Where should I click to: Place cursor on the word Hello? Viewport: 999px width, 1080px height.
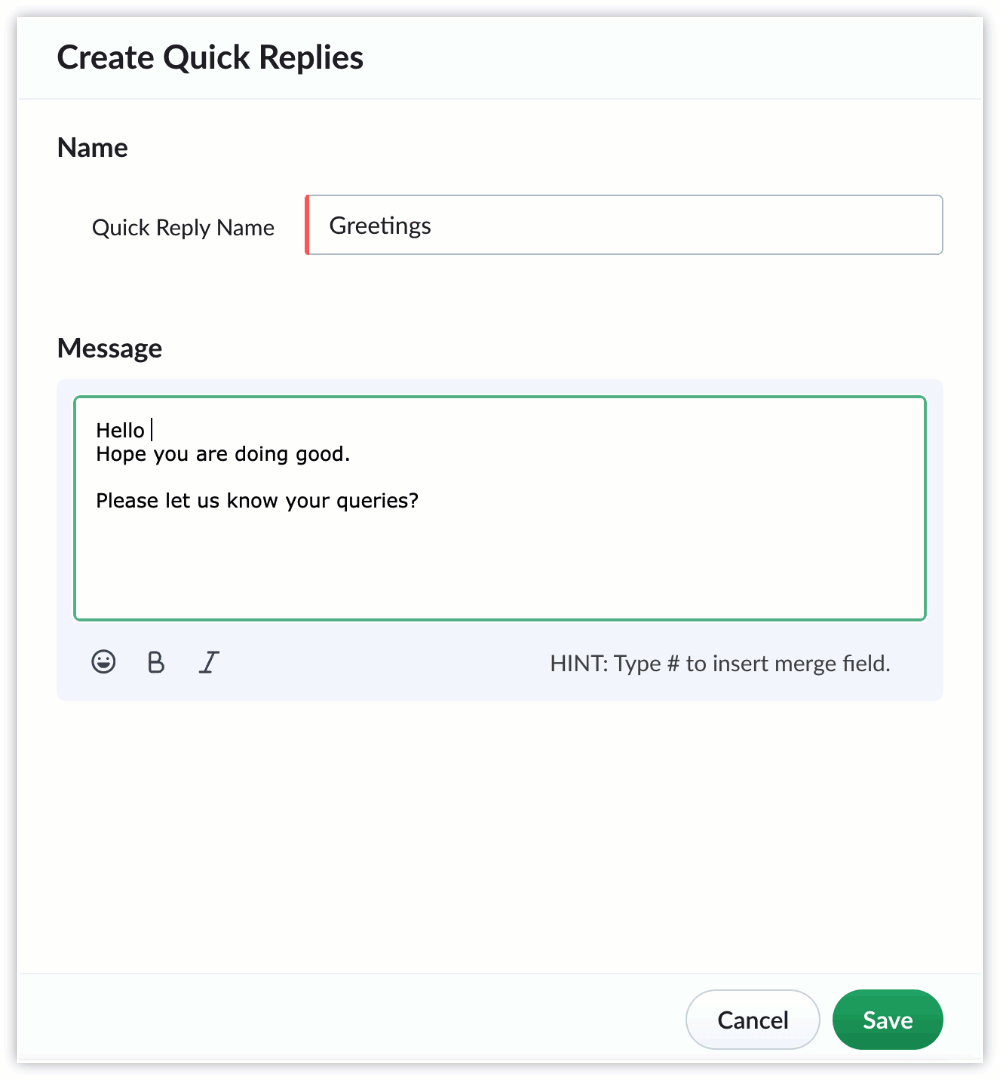(x=120, y=430)
